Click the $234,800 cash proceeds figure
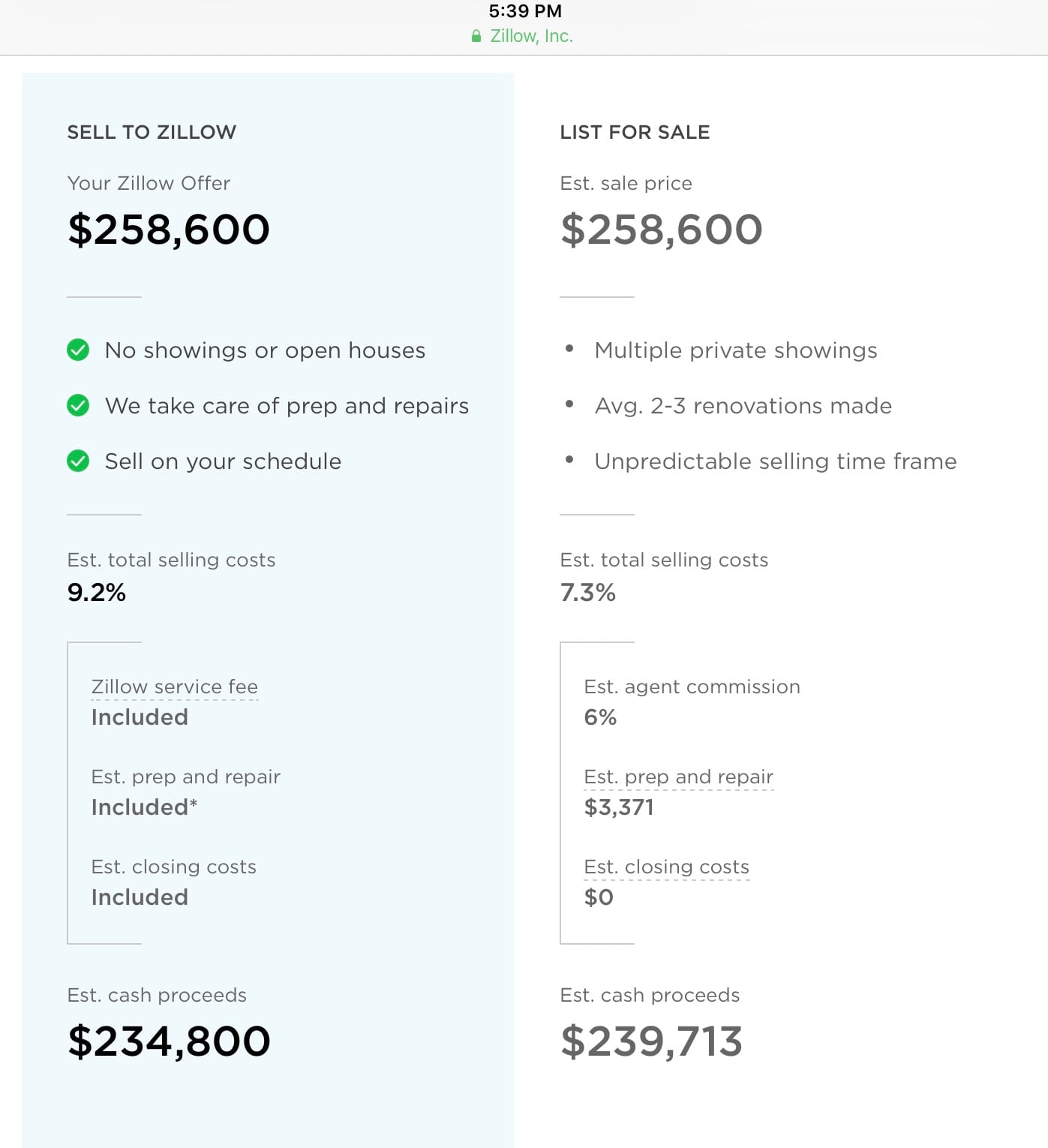Viewport: 1048px width, 1148px height. click(x=169, y=1041)
